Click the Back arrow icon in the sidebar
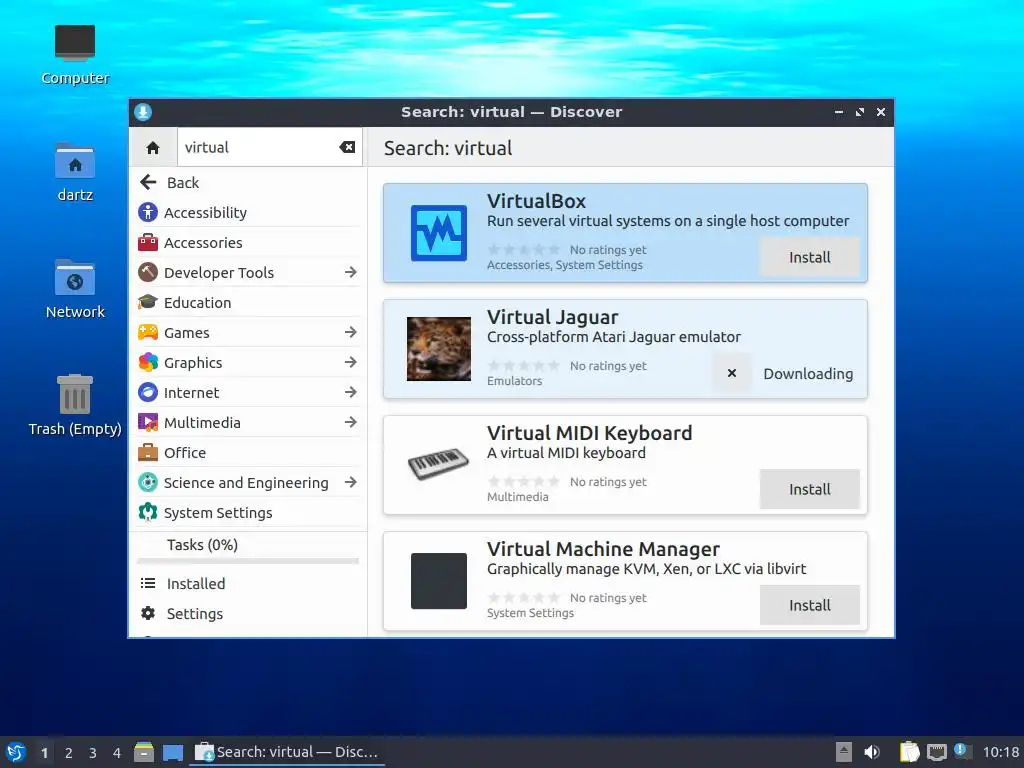 tap(148, 182)
